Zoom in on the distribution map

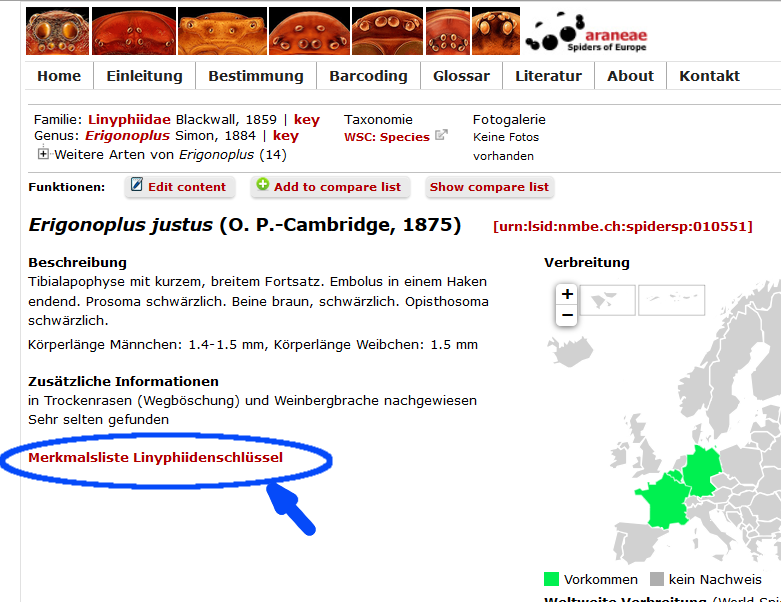point(567,294)
